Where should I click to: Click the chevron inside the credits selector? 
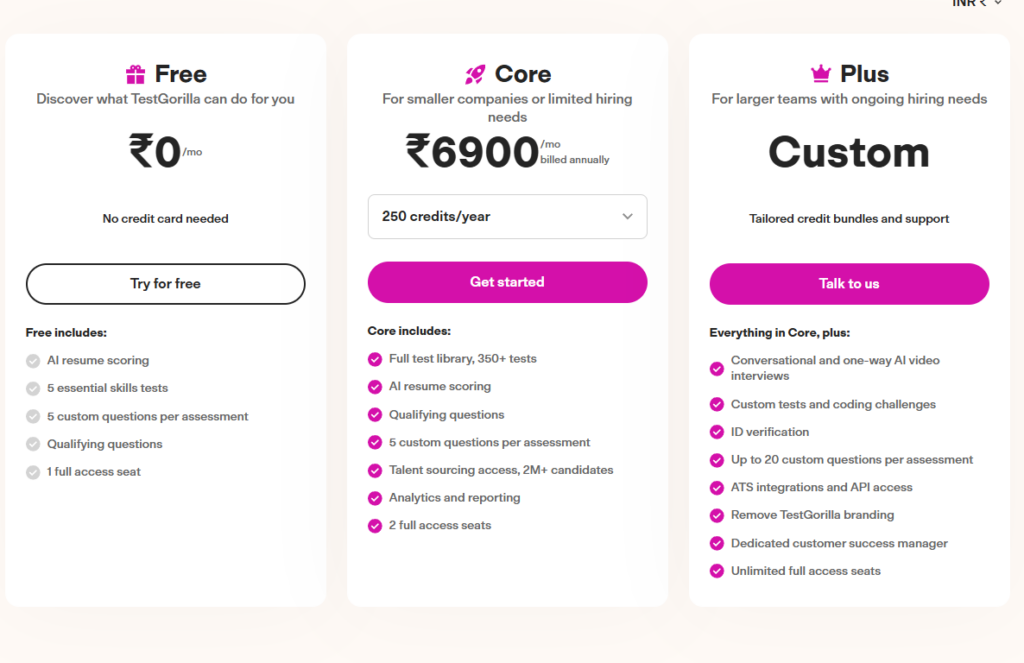tap(627, 217)
